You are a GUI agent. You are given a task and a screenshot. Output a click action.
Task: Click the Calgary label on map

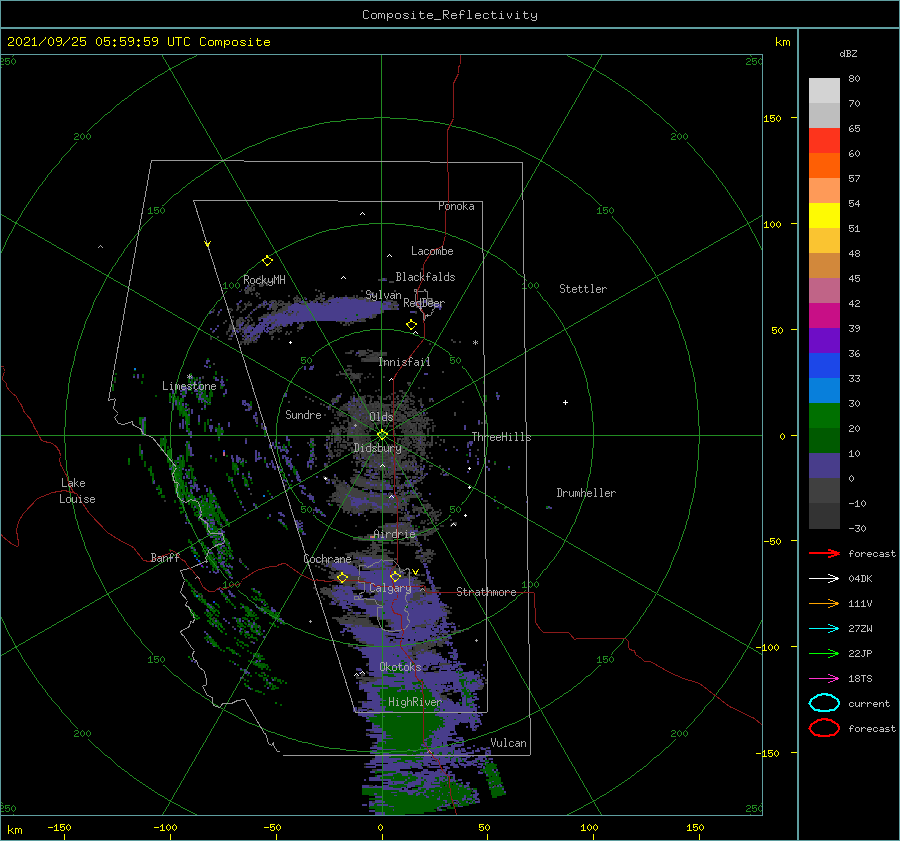coord(390,588)
